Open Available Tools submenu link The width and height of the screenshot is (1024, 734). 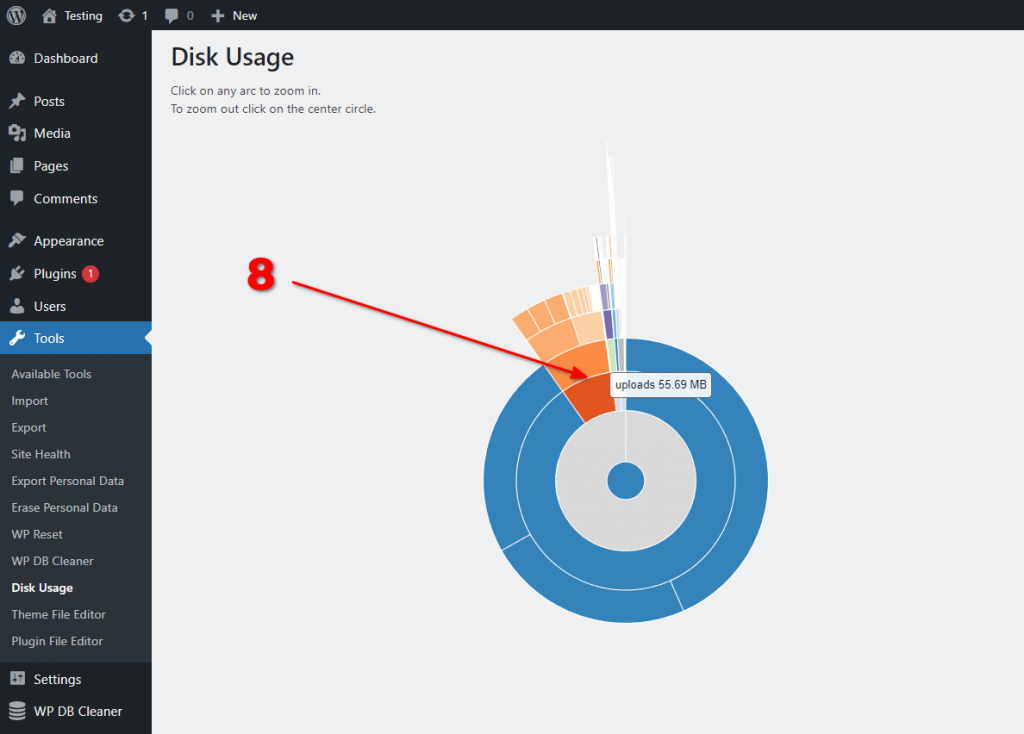51,374
